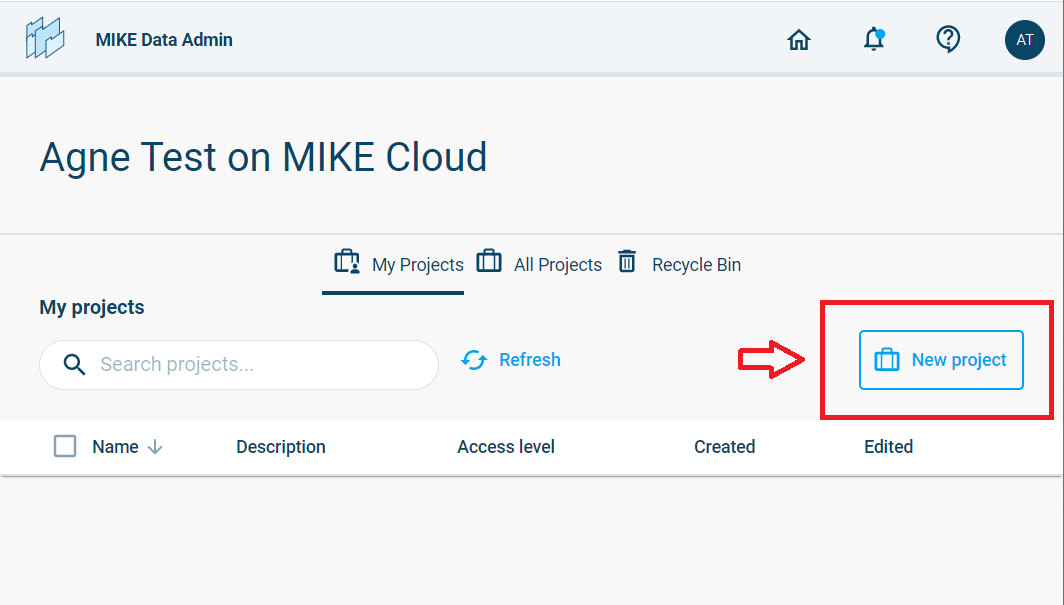Click the Refresh text link

[530, 360]
